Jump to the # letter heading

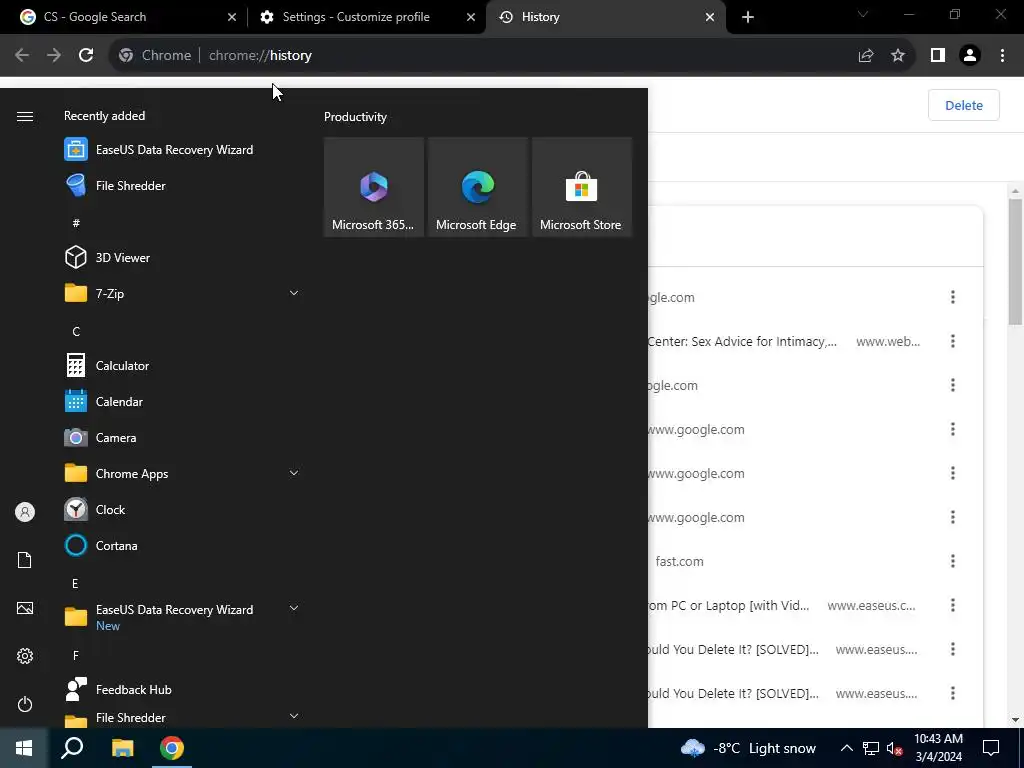click(76, 223)
